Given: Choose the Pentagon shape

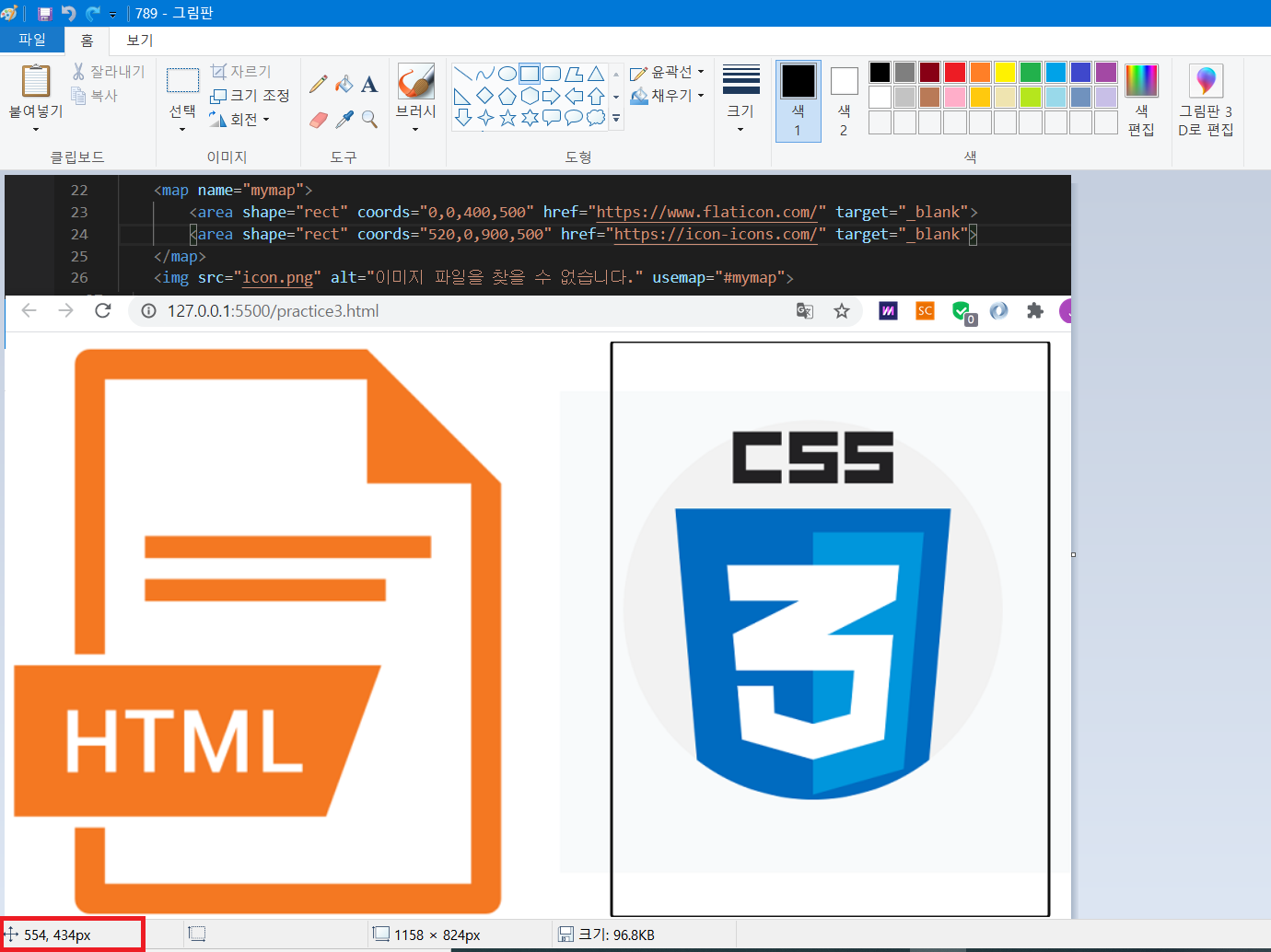Looking at the screenshot, I should [507, 96].
